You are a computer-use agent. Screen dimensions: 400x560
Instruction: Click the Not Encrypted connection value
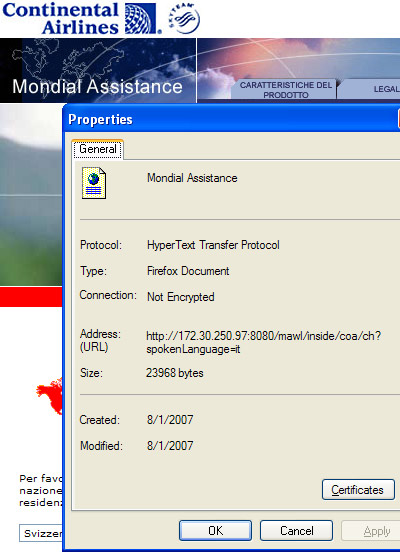(181, 297)
